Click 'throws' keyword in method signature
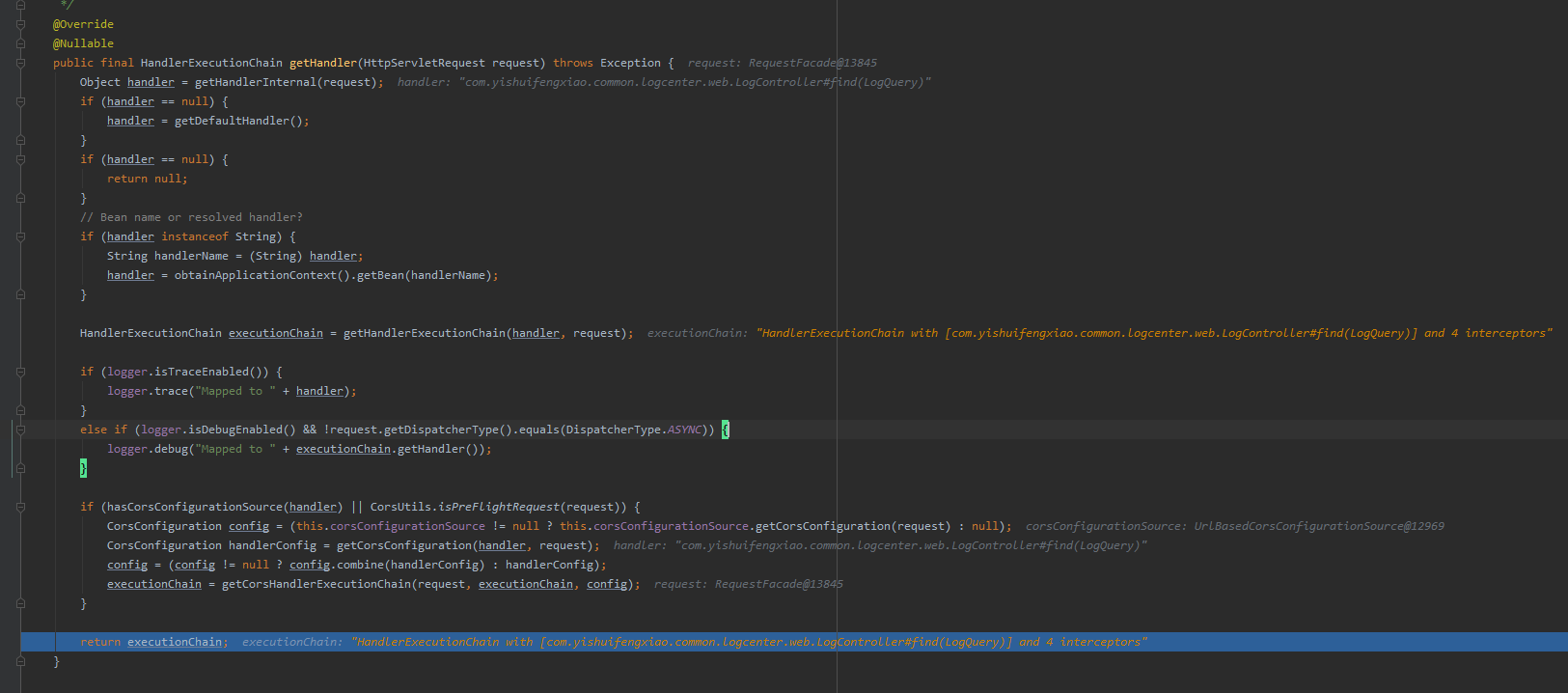This screenshot has height=693, width=1568. [x=573, y=63]
